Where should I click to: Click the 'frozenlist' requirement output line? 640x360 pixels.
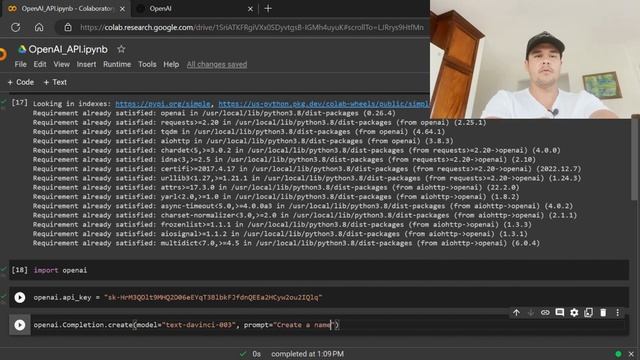point(282,224)
